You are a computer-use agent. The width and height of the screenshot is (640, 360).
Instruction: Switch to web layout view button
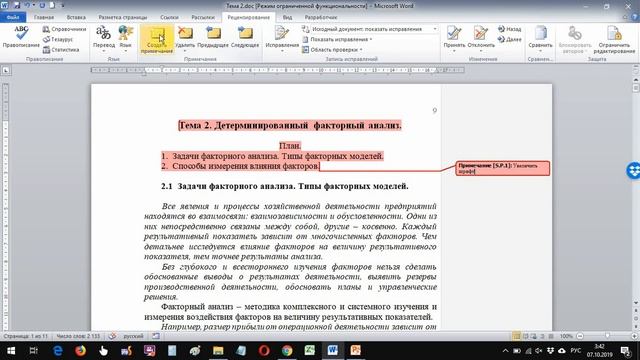pos(533,336)
